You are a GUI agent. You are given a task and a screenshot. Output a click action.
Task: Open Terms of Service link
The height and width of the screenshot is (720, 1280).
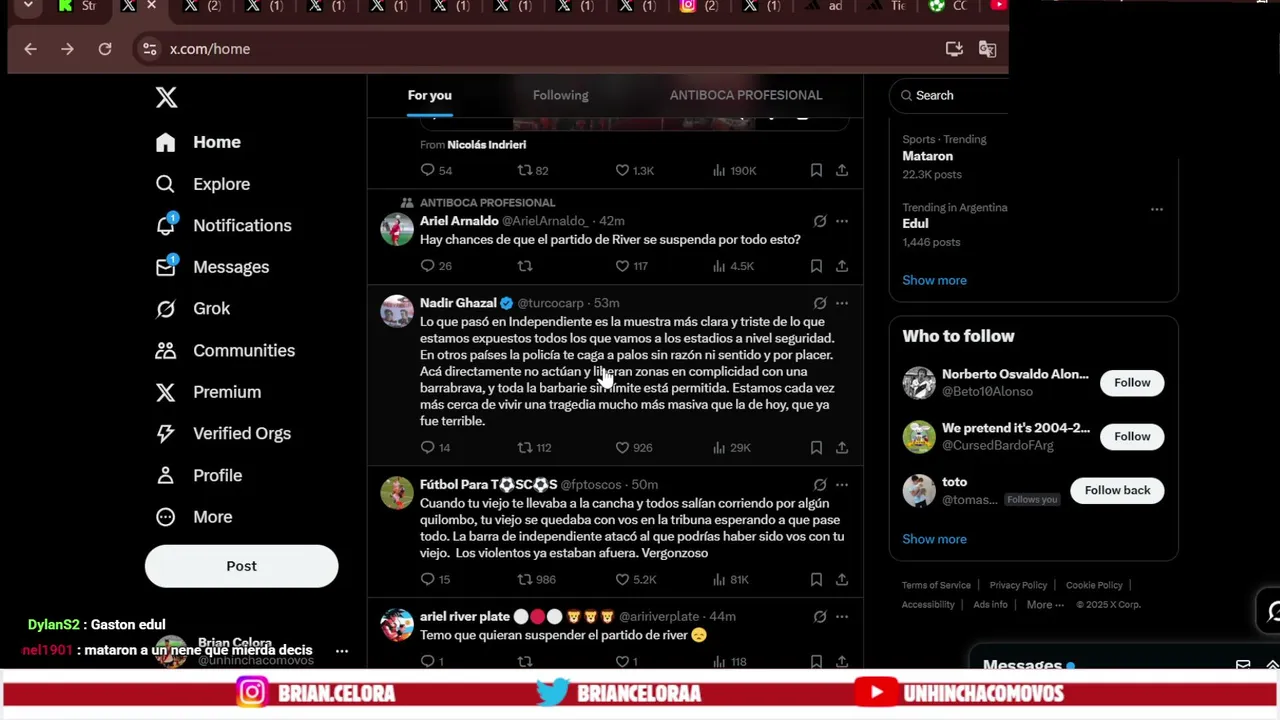coord(936,585)
